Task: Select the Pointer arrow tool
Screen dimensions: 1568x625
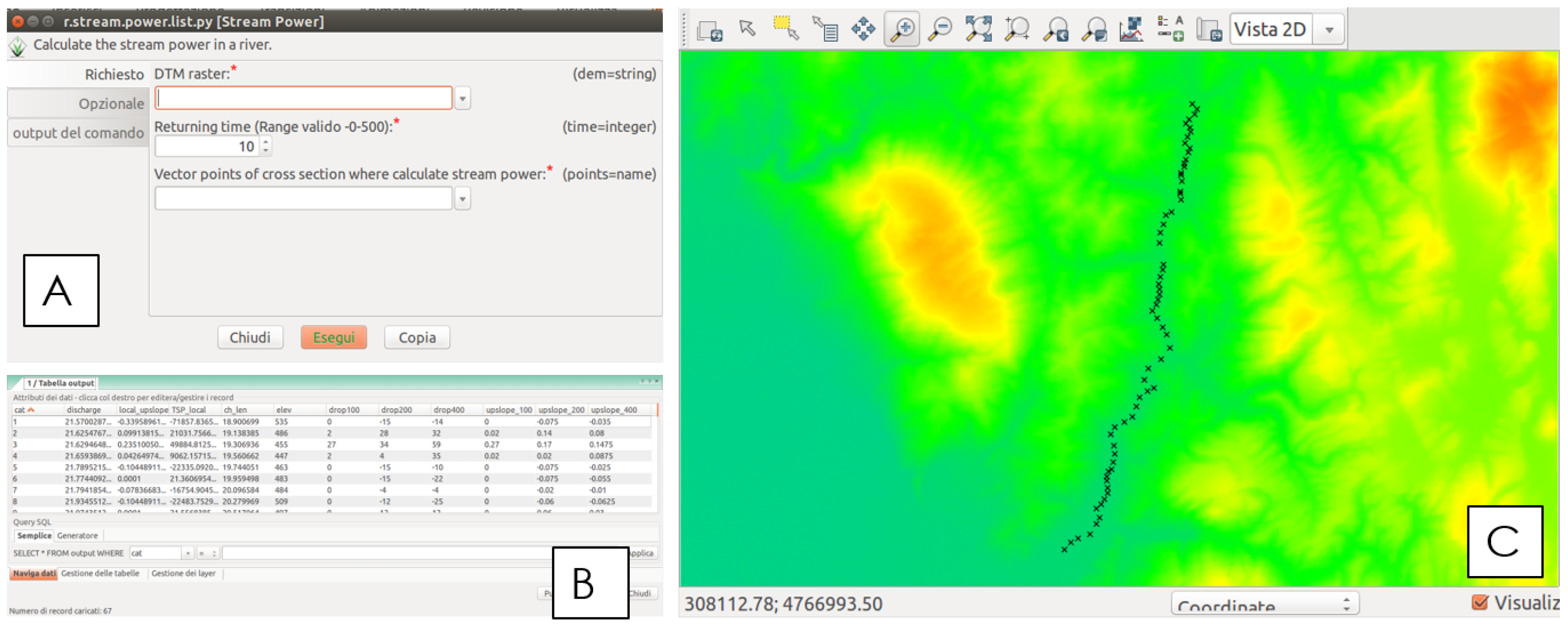Action: pos(747,29)
